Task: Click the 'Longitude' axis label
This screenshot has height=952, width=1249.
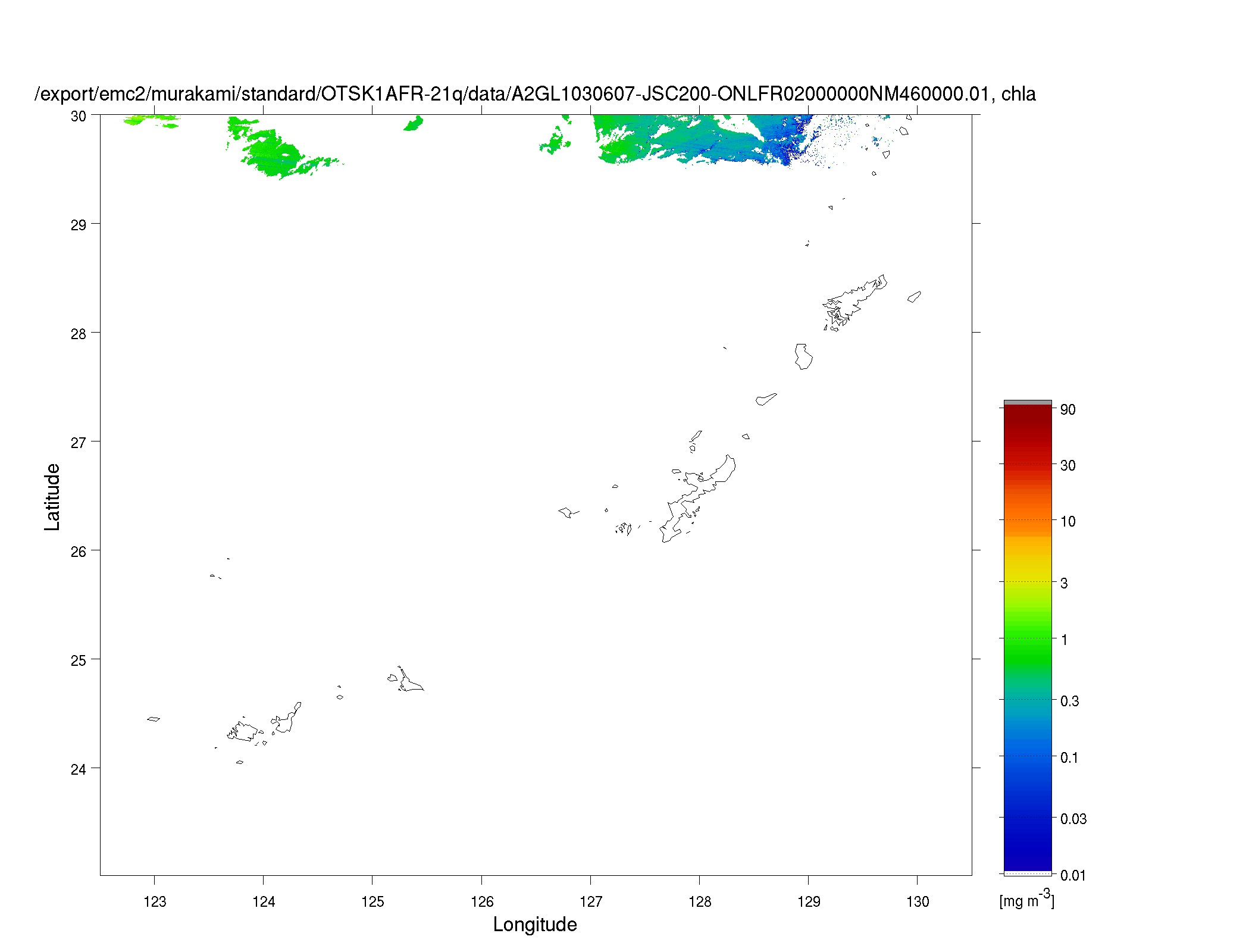Action: point(535,924)
